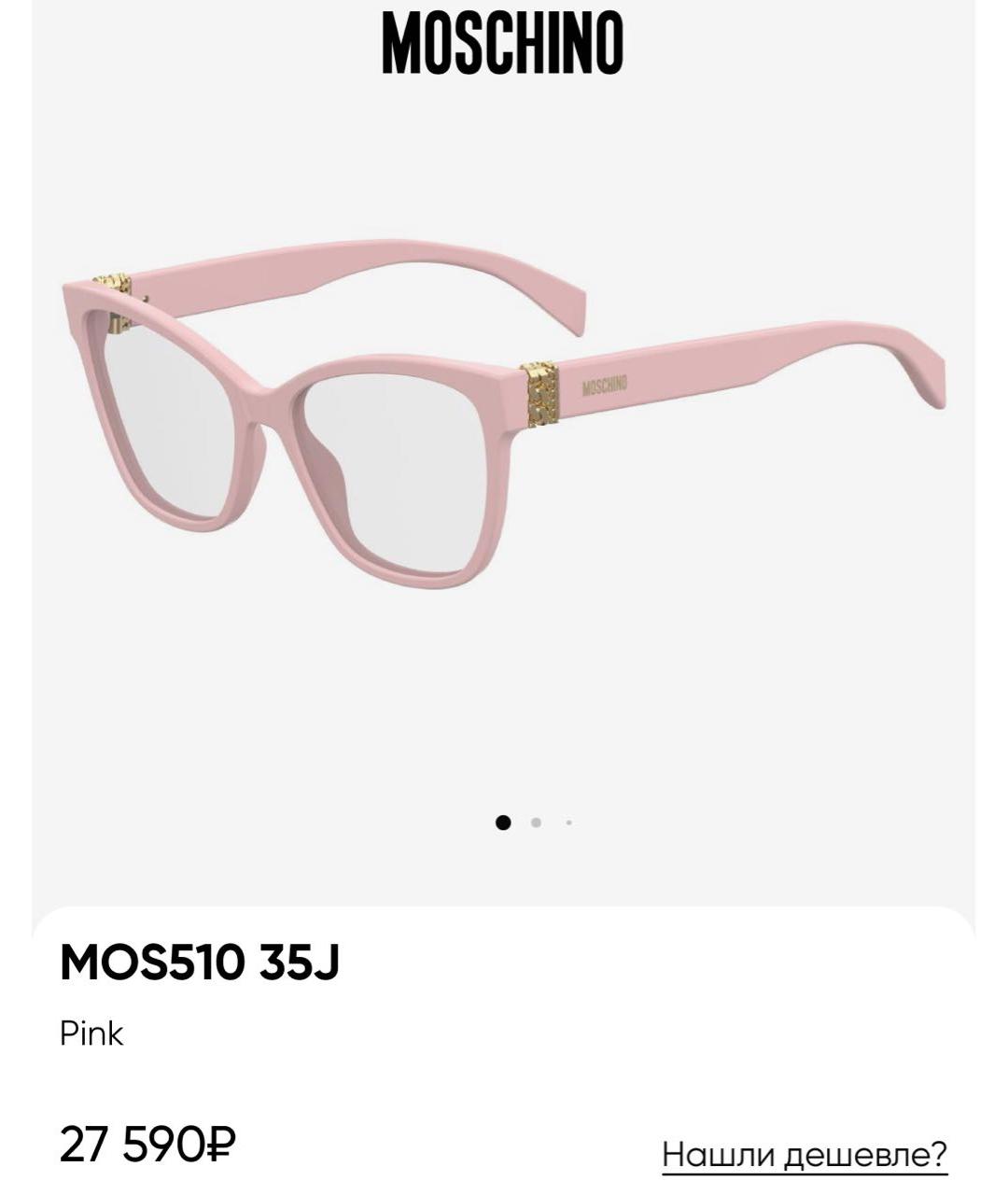Screen dimensions: 1008x1195
Task: Open the MOSCHINO brand logo header
Action: (502, 43)
